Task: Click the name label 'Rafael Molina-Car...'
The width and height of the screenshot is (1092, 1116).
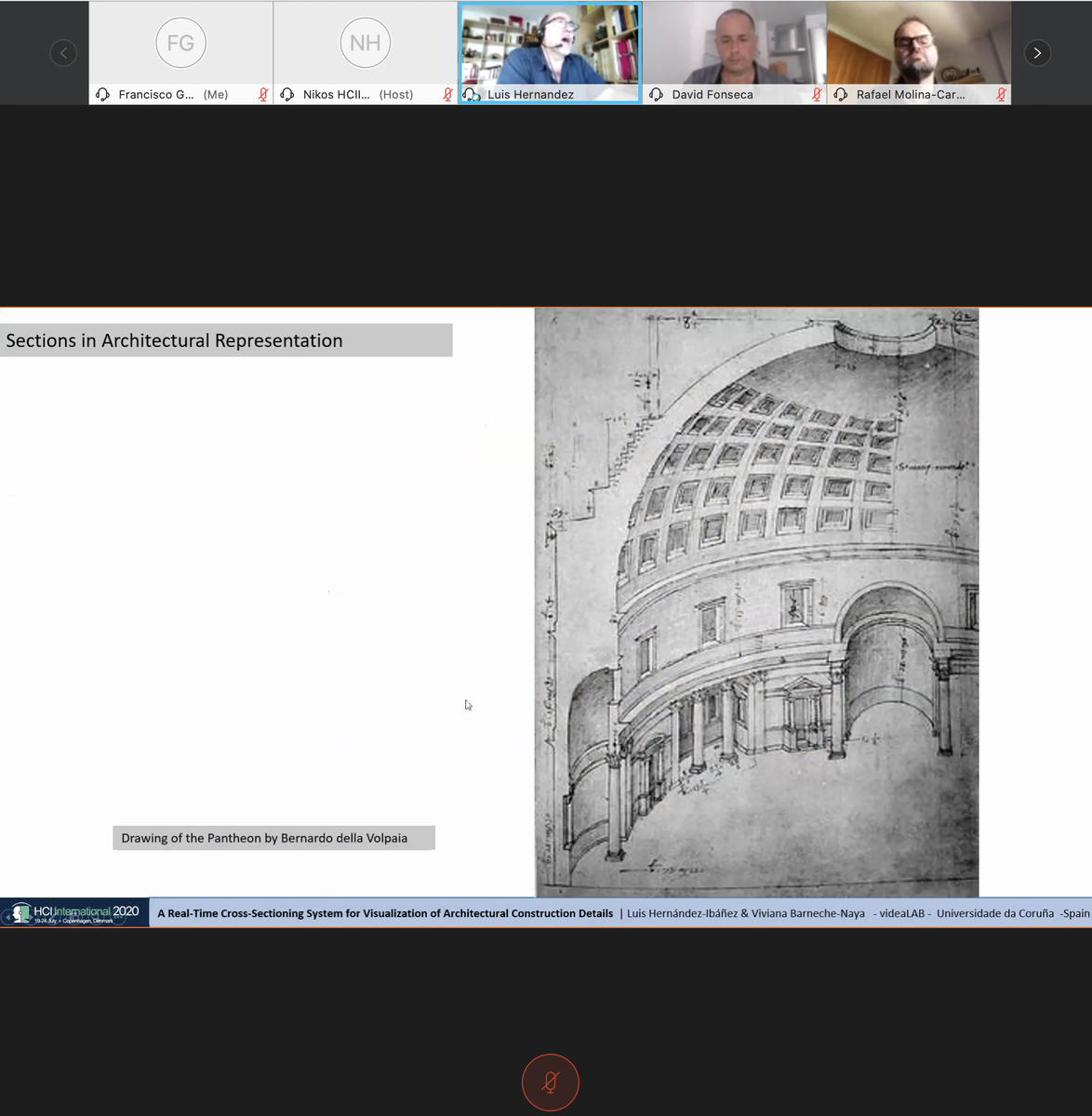Action: point(911,94)
